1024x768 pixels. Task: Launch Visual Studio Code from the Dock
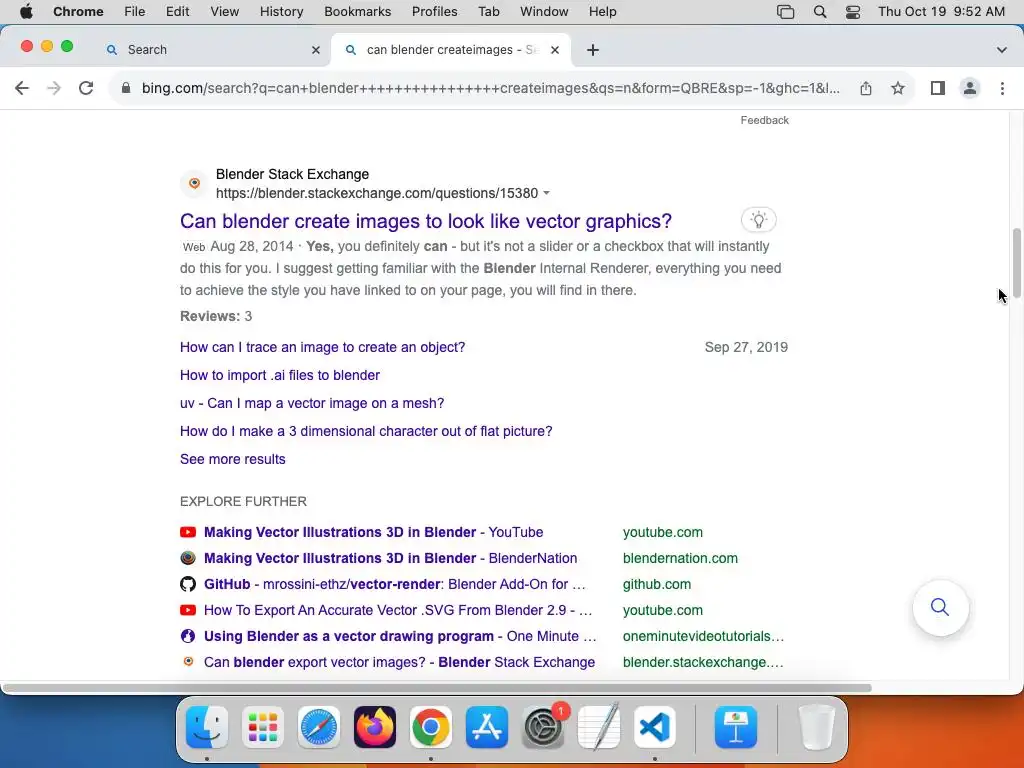point(654,727)
